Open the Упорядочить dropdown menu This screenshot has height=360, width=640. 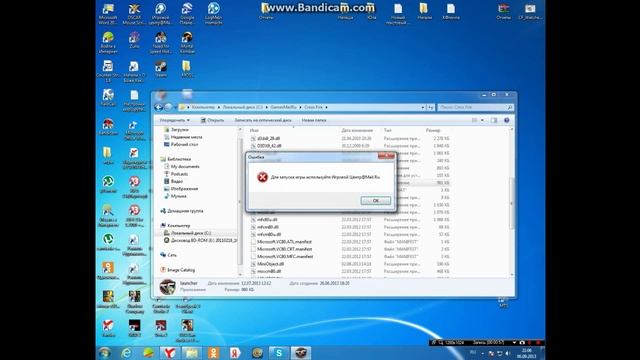[x=174, y=120]
